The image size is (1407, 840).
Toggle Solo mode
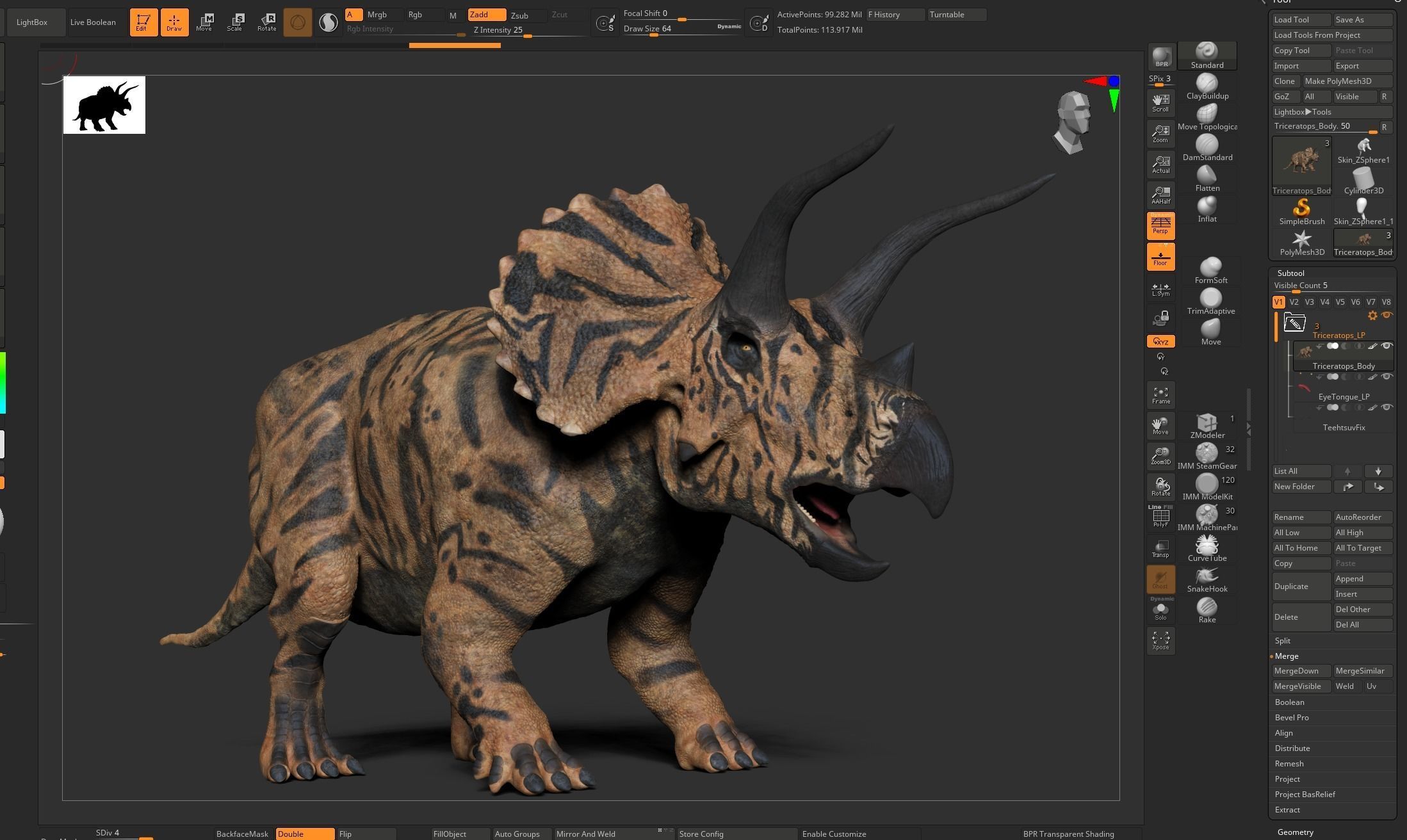click(x=1160, y=610)
